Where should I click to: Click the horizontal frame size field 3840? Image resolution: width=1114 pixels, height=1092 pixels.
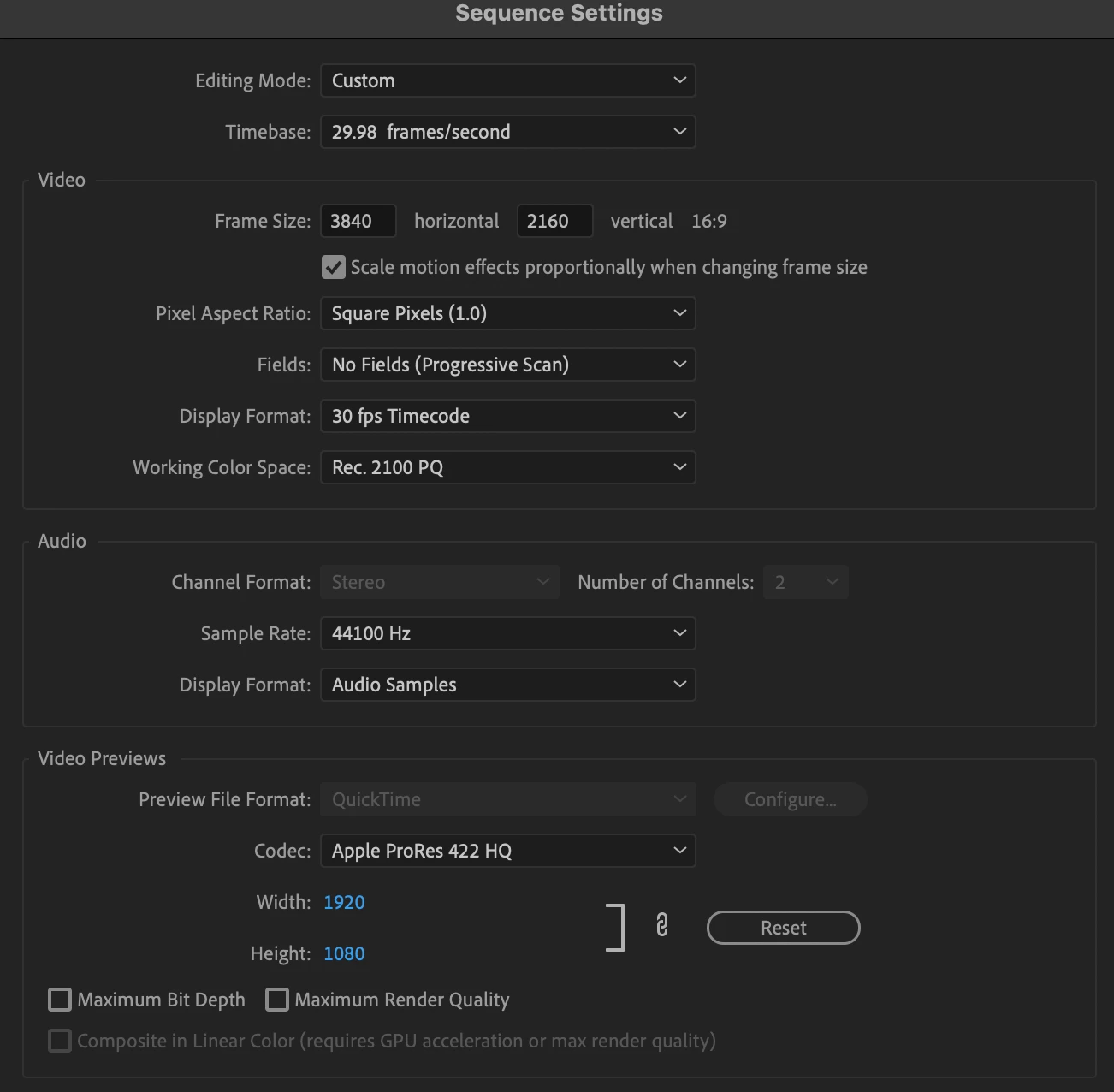(x=358, y=221)
